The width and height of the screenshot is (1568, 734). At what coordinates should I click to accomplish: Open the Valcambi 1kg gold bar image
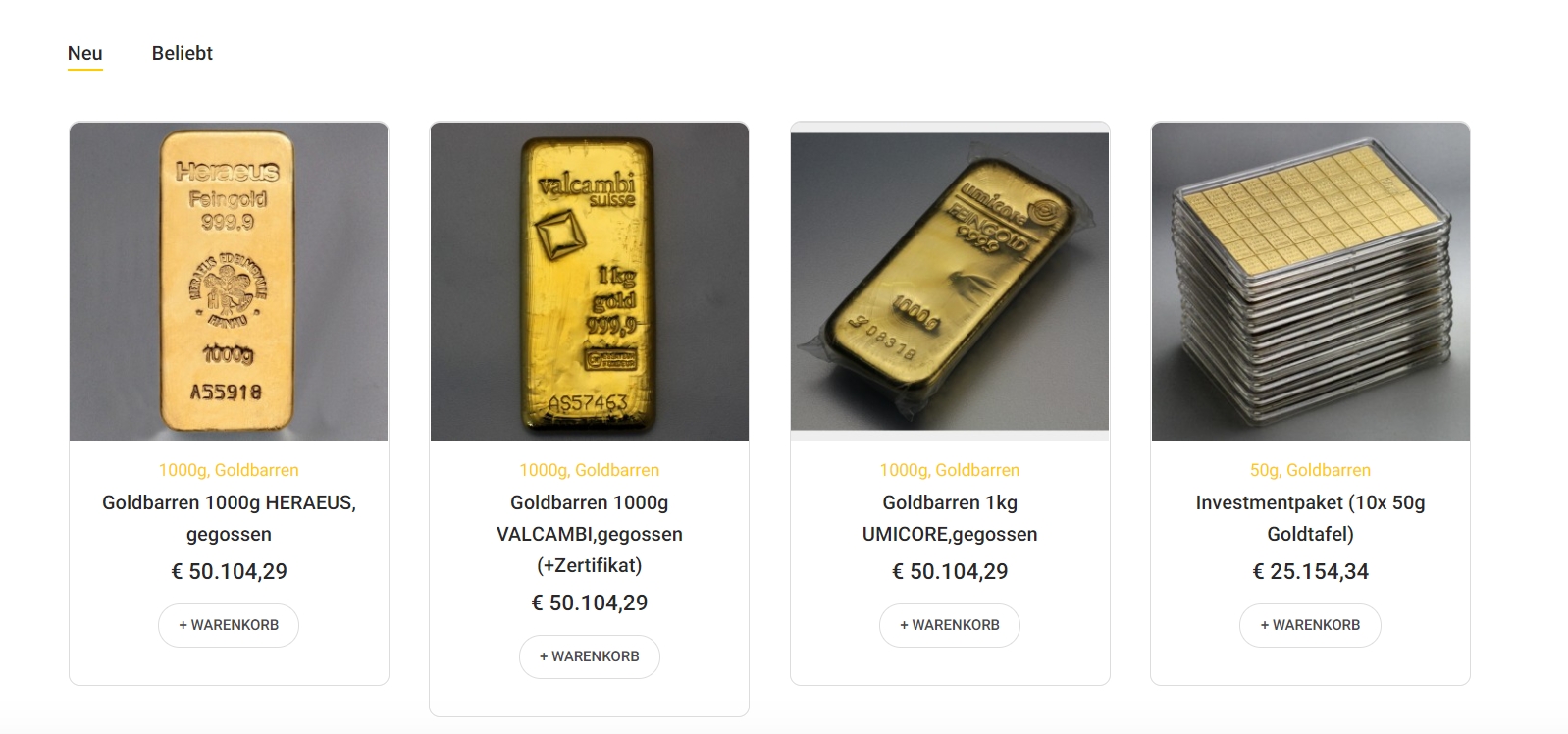[590, 282]
